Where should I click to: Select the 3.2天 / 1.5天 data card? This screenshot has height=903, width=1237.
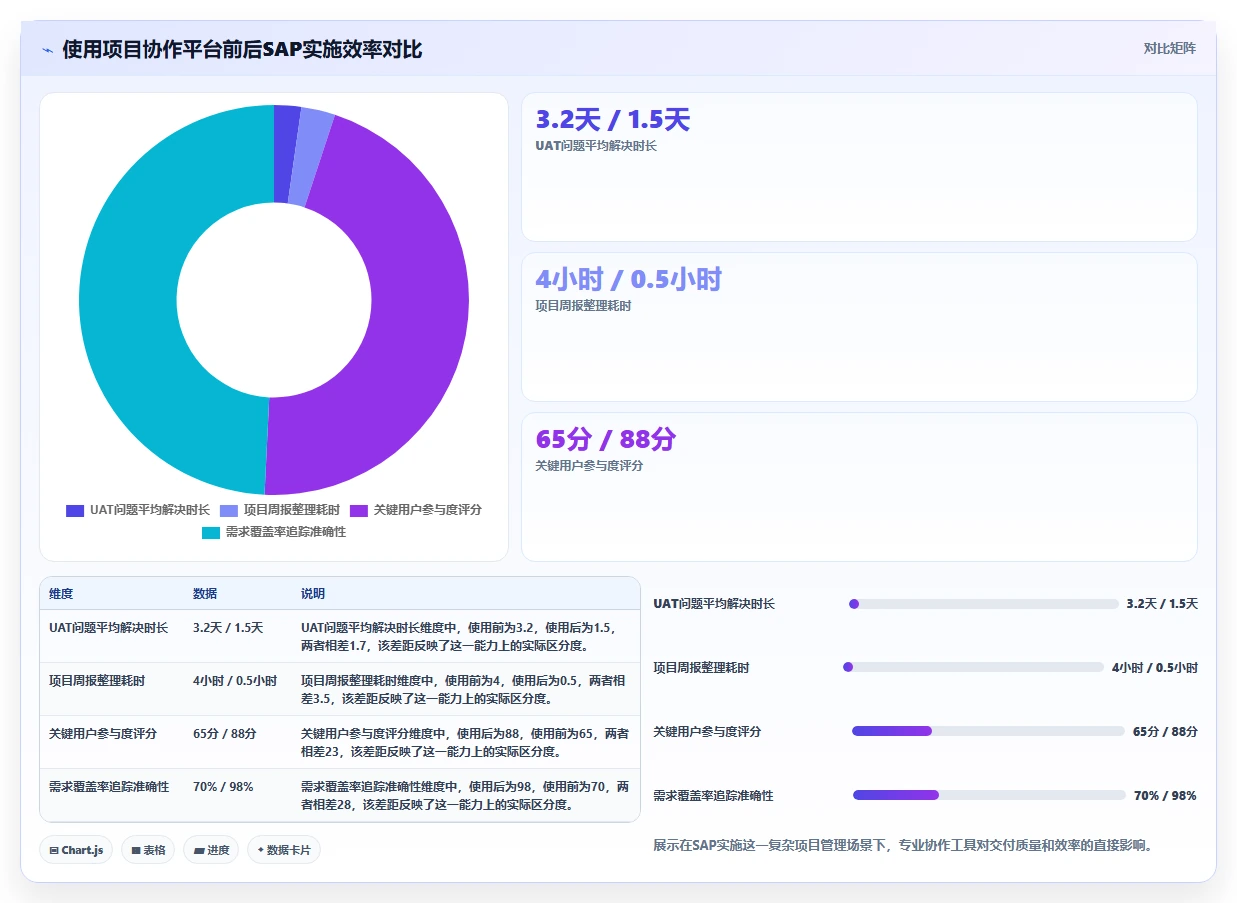(x=859, y=167)
